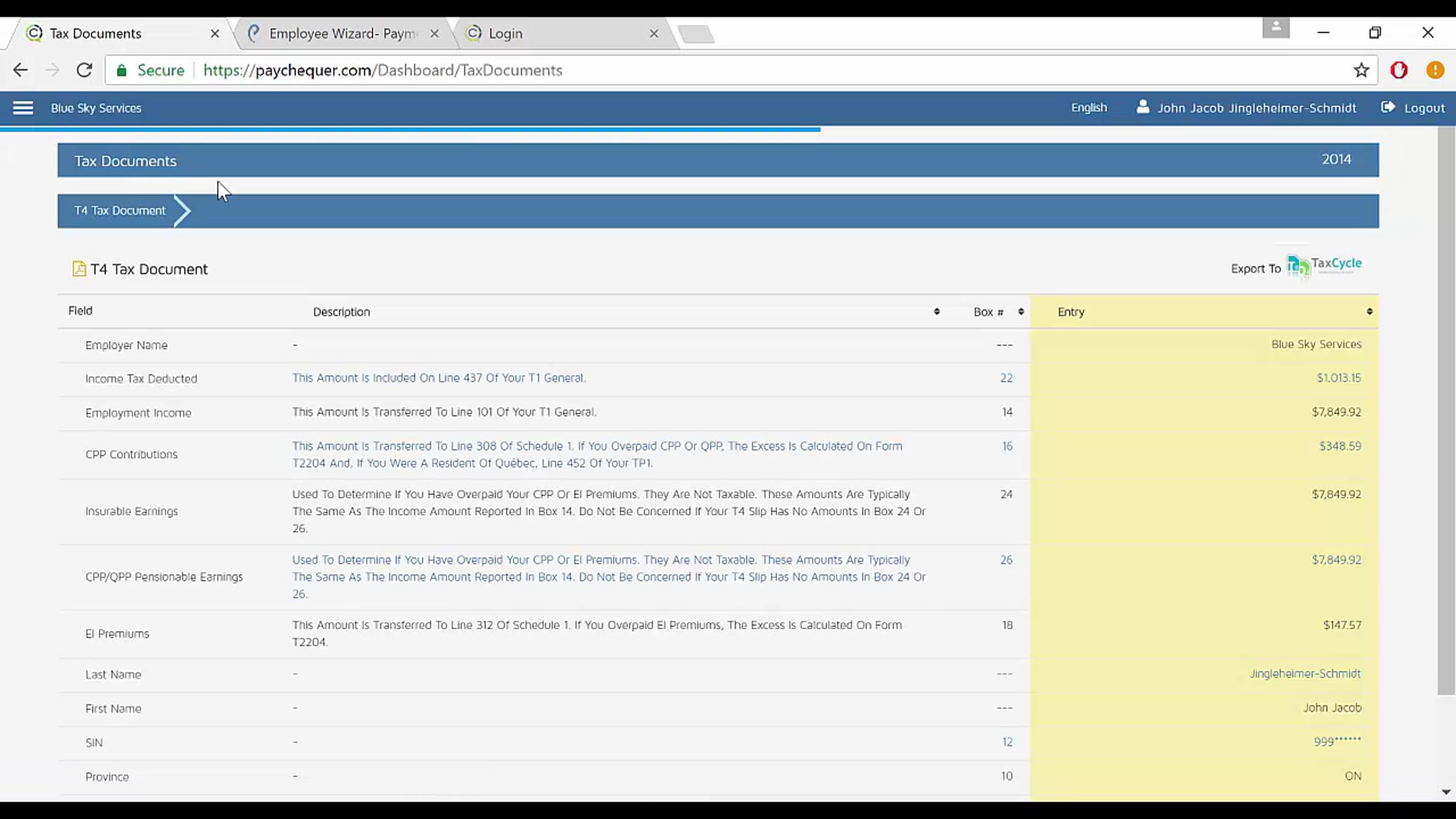
Task: Click box number 22
Action: point(1006,378)
